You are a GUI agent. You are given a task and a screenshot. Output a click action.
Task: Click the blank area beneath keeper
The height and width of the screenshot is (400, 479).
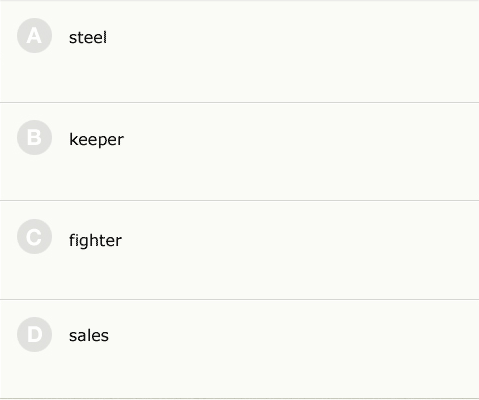click(239, 178)
